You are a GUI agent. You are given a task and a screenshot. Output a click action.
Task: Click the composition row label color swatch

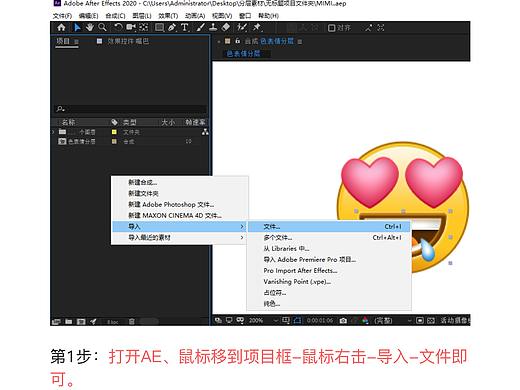[x=114, y=141]
